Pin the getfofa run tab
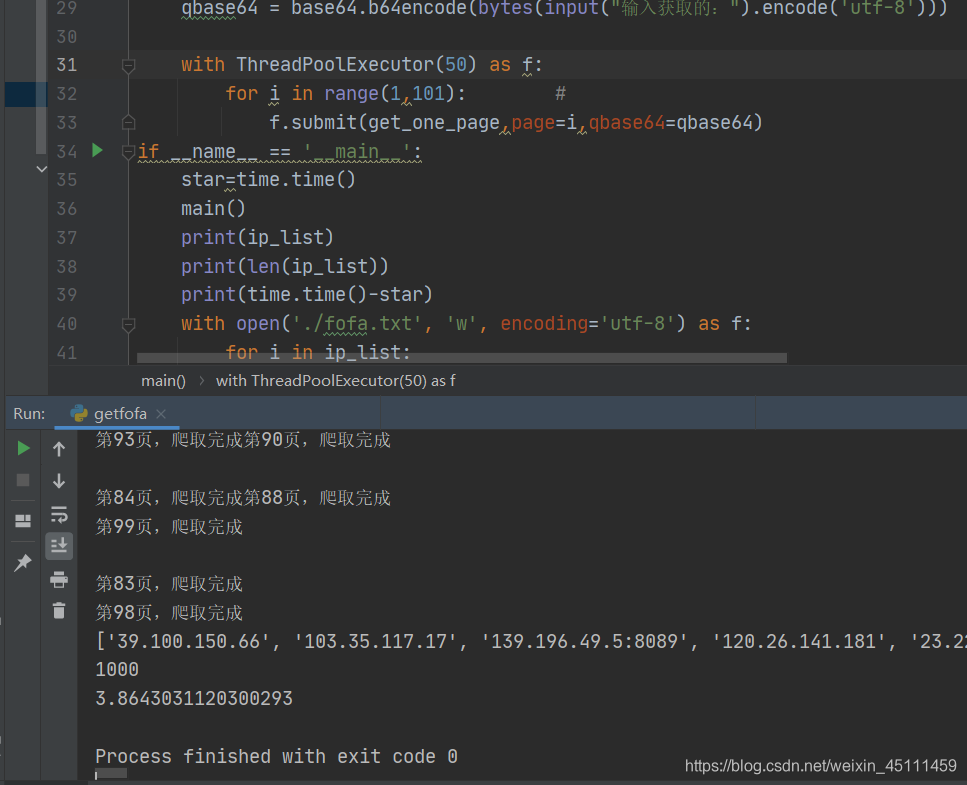 click(x=23, y=562)
